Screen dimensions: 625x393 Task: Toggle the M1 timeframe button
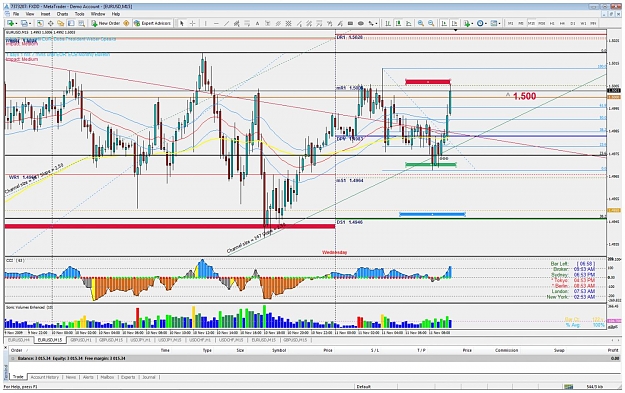510,23
